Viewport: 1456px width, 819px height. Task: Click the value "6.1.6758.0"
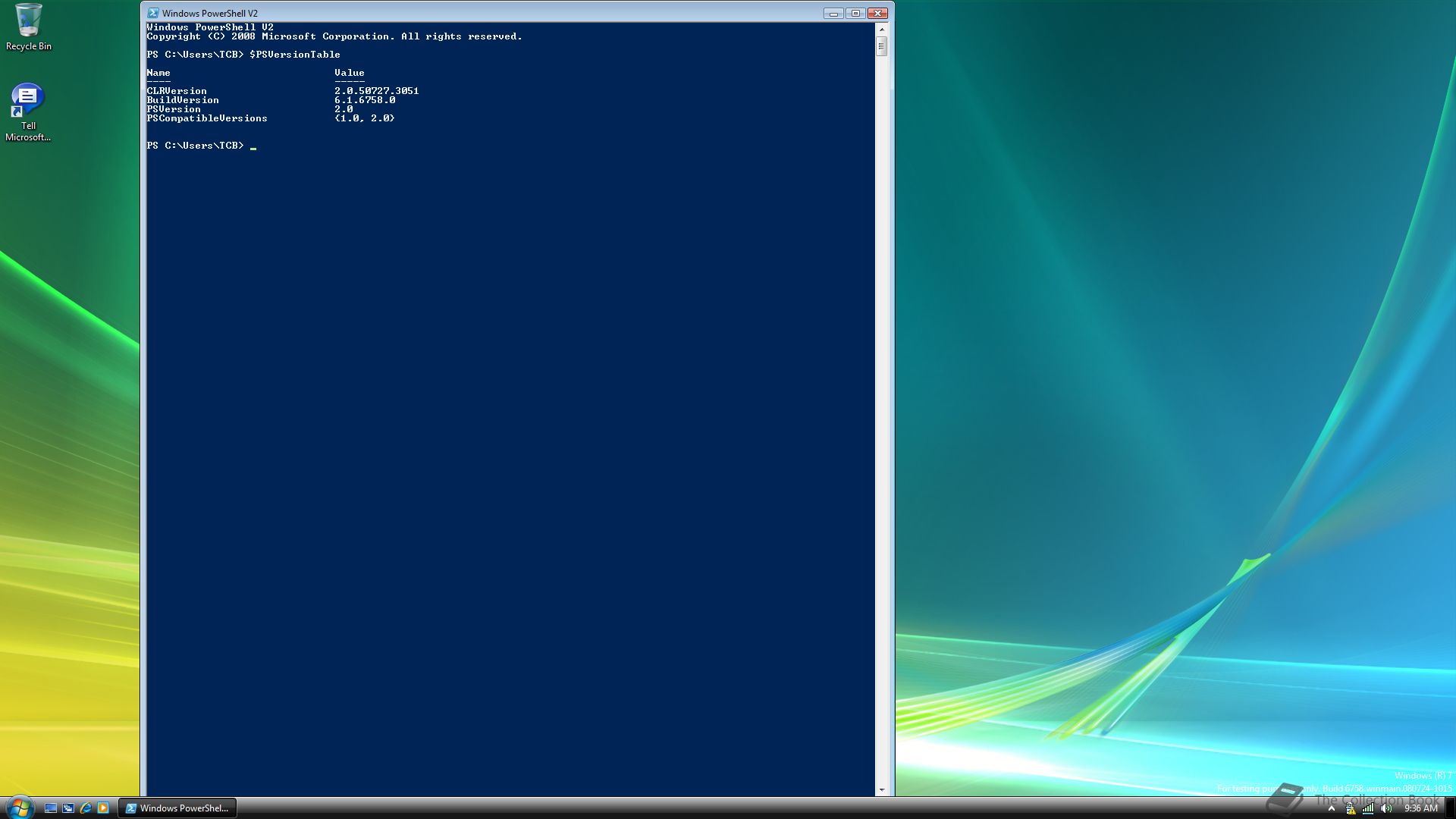pos(365,100)
